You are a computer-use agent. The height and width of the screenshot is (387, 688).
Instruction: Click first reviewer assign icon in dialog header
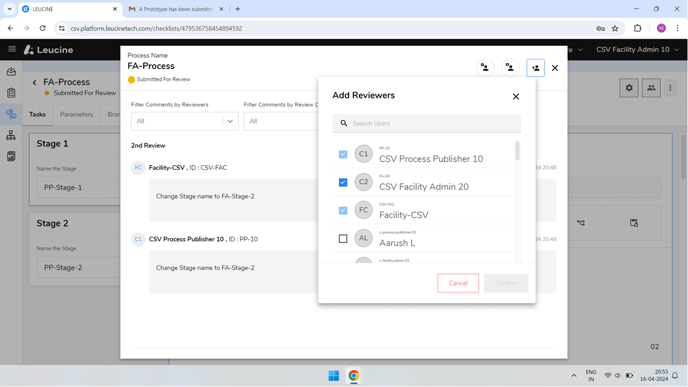485,68
